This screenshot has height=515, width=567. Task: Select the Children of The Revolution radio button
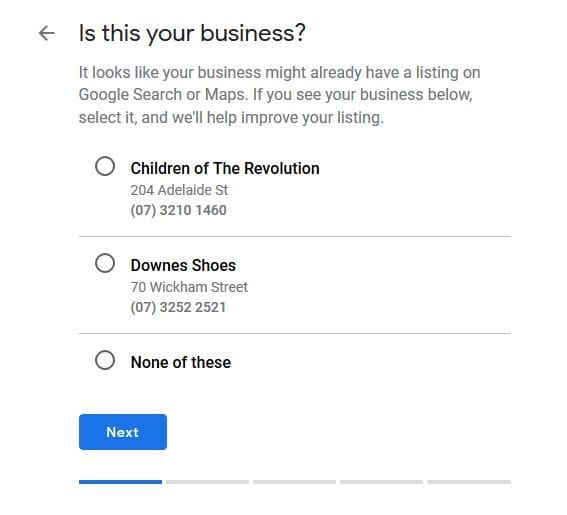click(105, 166)
